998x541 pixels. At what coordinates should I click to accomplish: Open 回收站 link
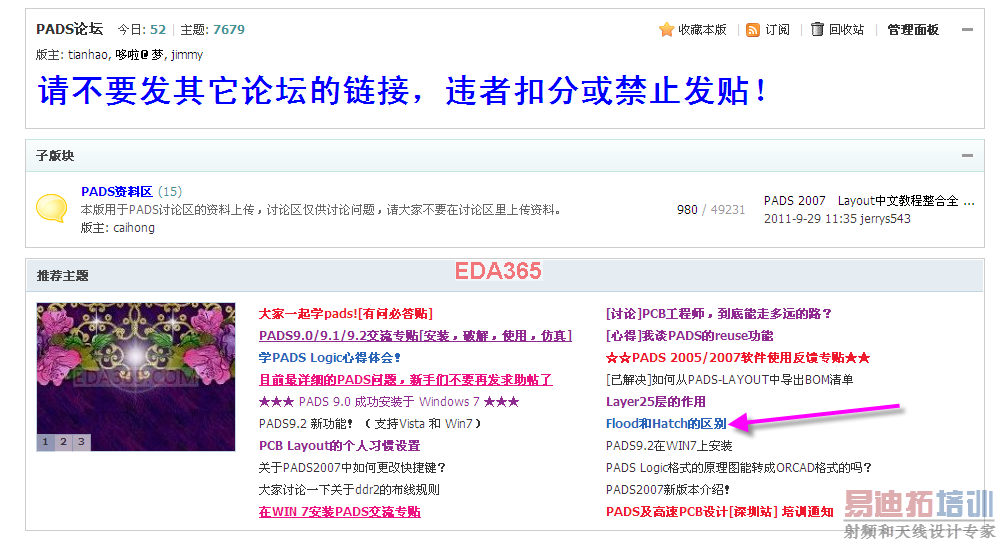[847, 30]
